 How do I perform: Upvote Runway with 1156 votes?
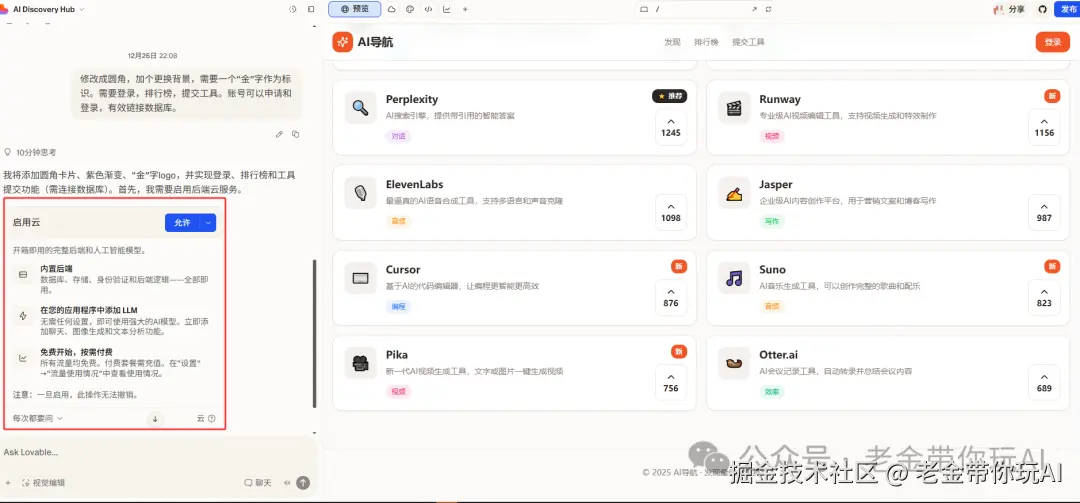[x=1044, y=127]
